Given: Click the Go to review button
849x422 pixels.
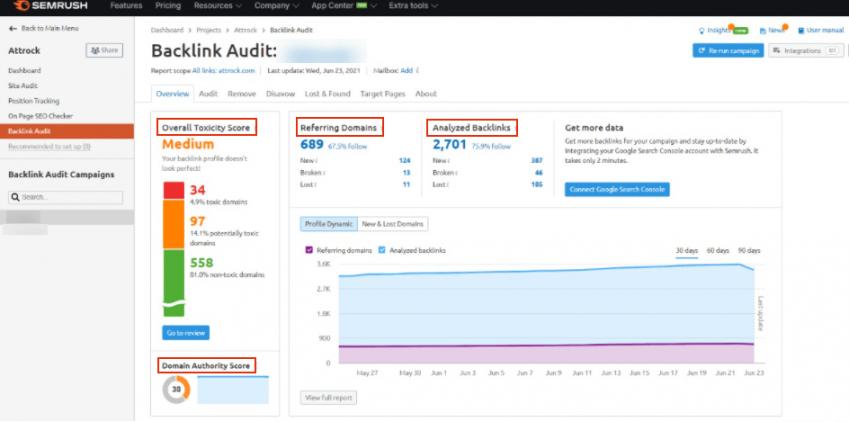Looking at the screenshot, I should click(x=186, y=333).
